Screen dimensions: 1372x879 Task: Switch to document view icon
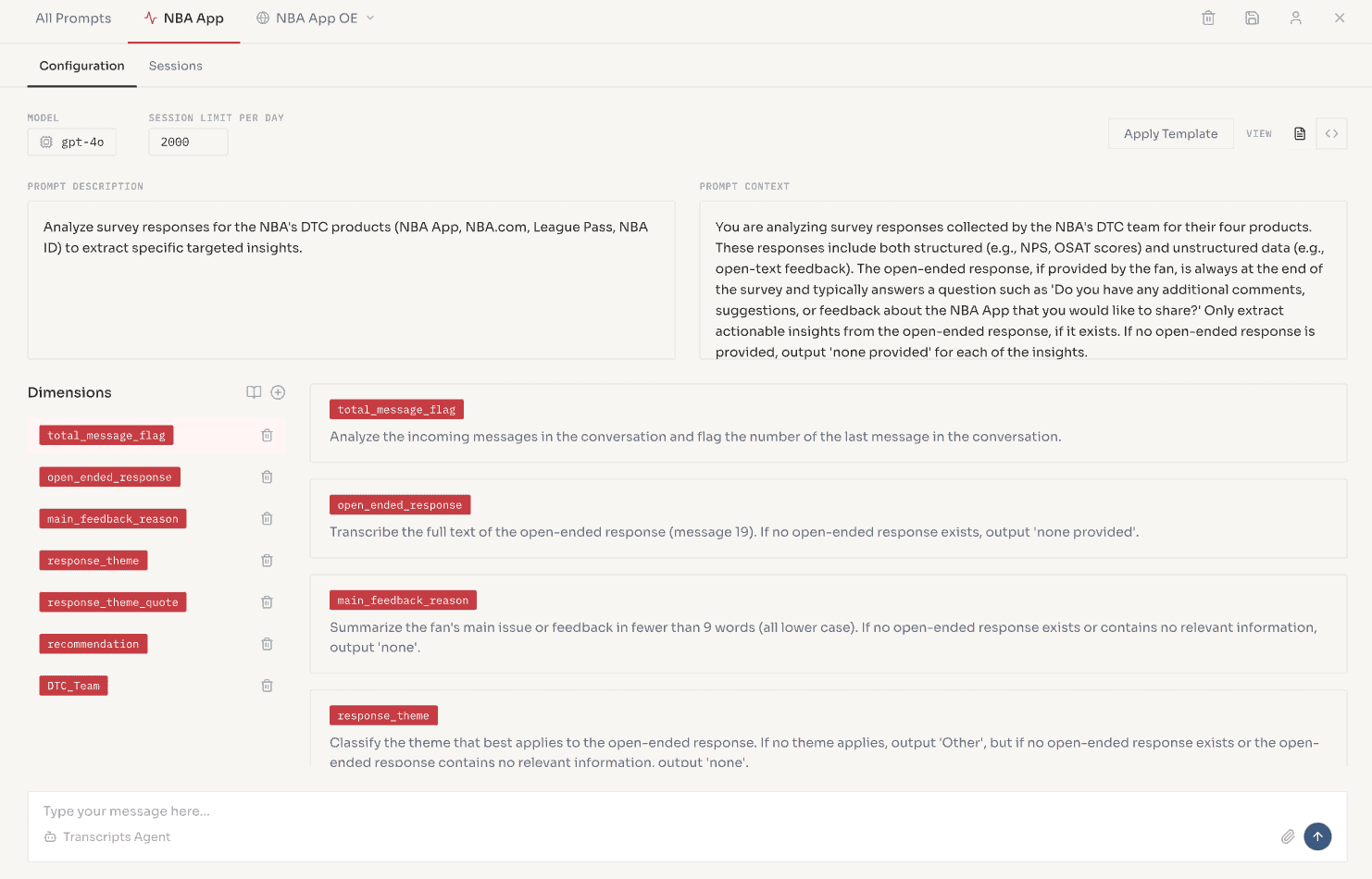1300,133
